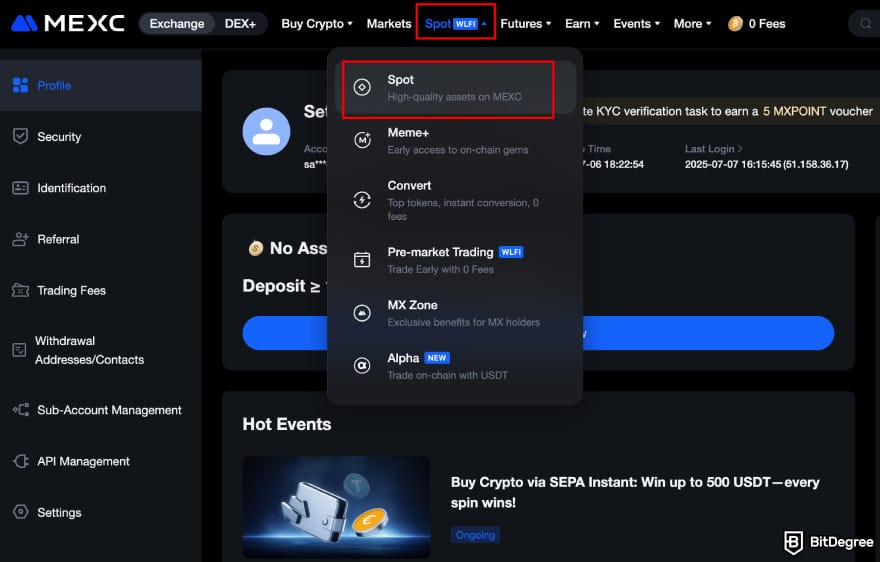This screenshot has height=562, width=880.
Task: Open Settings page
Action: 100,512
